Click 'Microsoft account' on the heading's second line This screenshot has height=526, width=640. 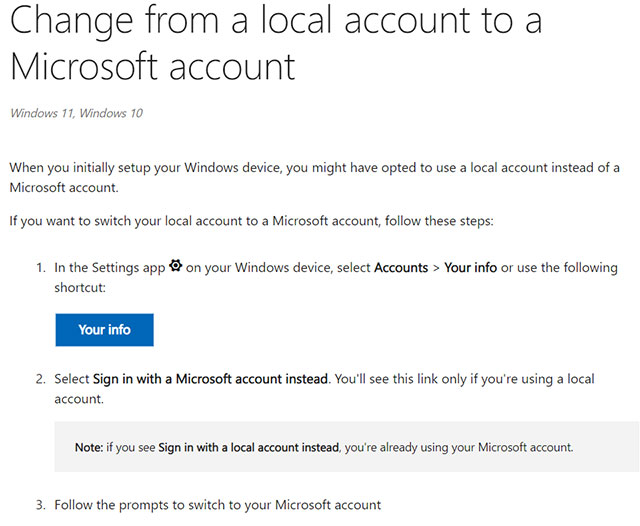click(x=152, y=66)
